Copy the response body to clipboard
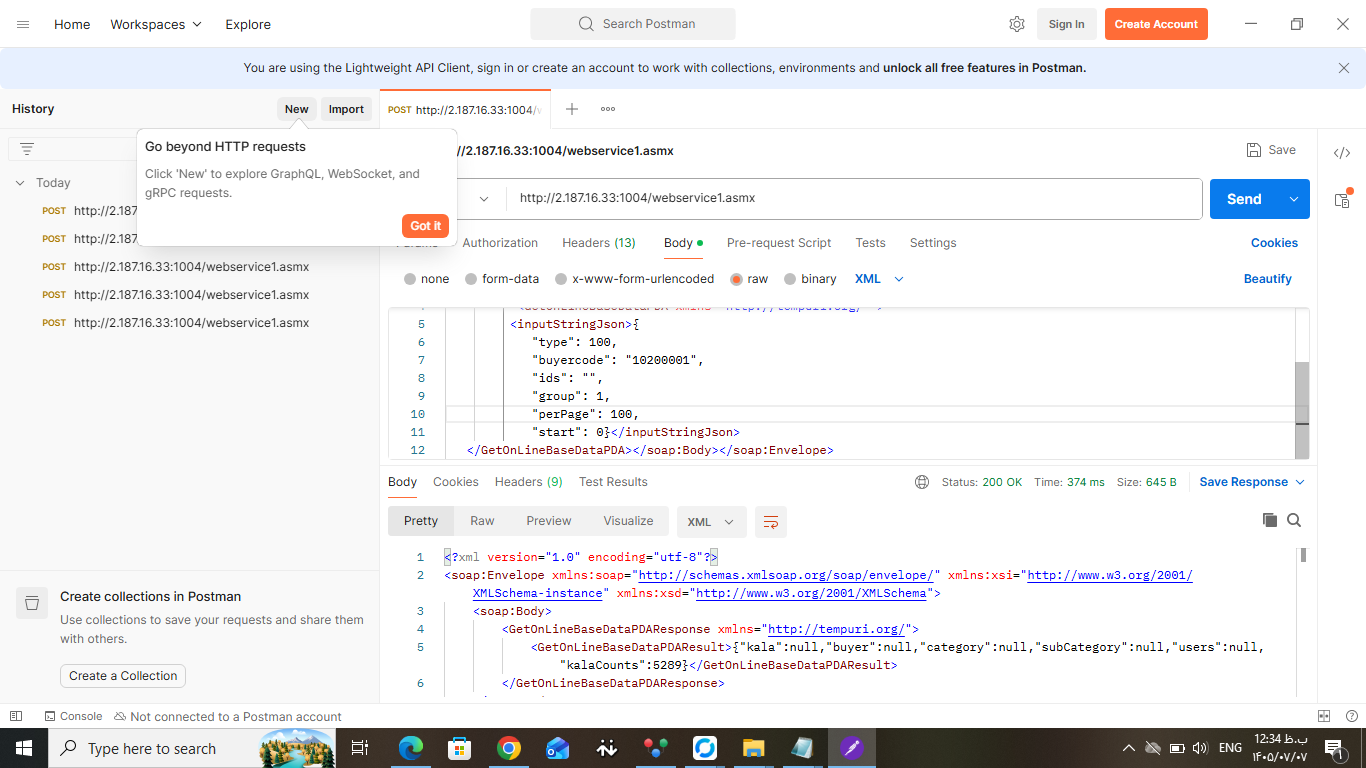Viewport: 1366px width, 768px height. 1270,520
